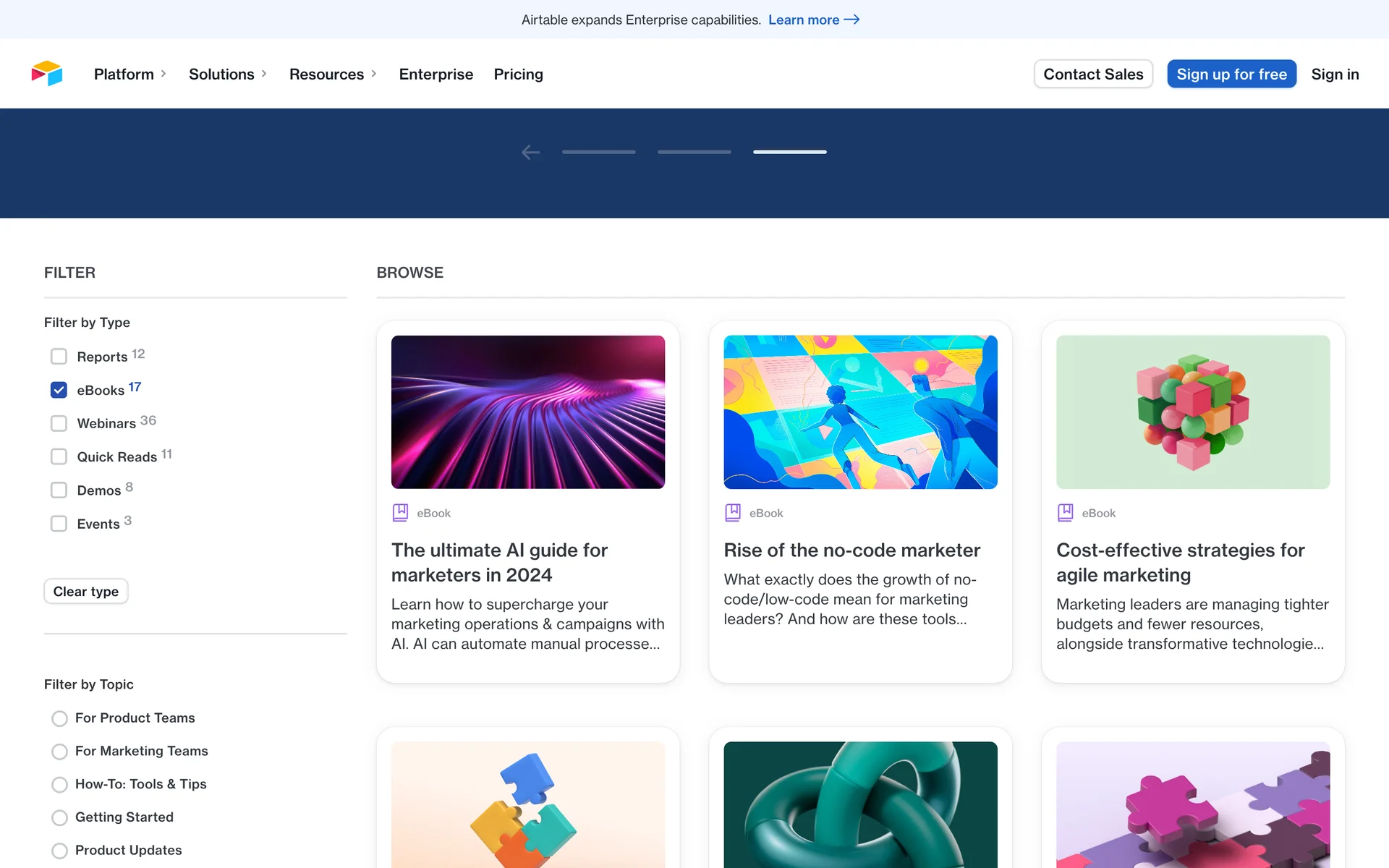Check the Quick Reads checkbox
1389x868 pixels.
click(x=59, y=456)
